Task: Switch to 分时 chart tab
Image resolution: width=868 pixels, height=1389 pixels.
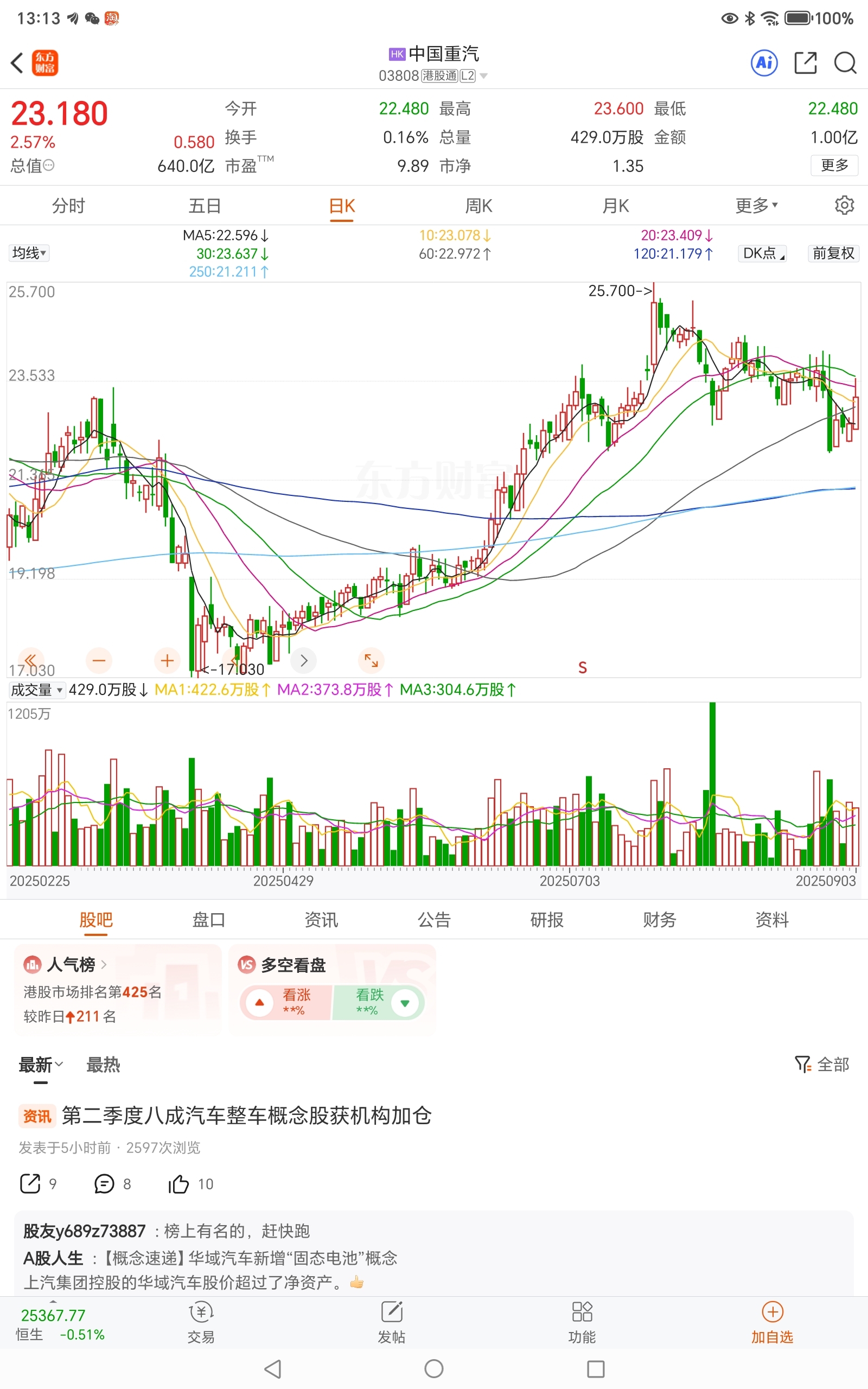Action: click(68, 205)
